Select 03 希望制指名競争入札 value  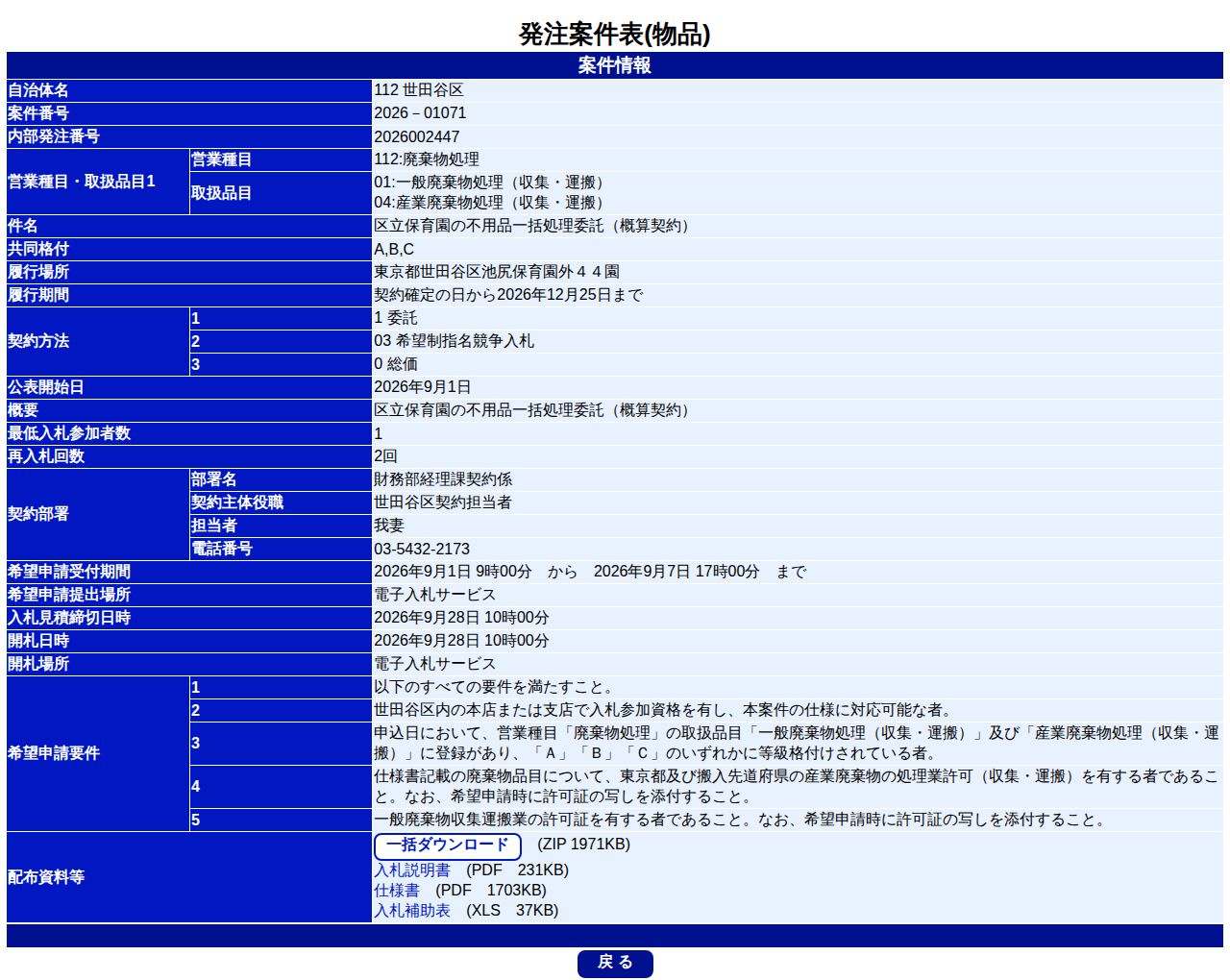point(454,341)
